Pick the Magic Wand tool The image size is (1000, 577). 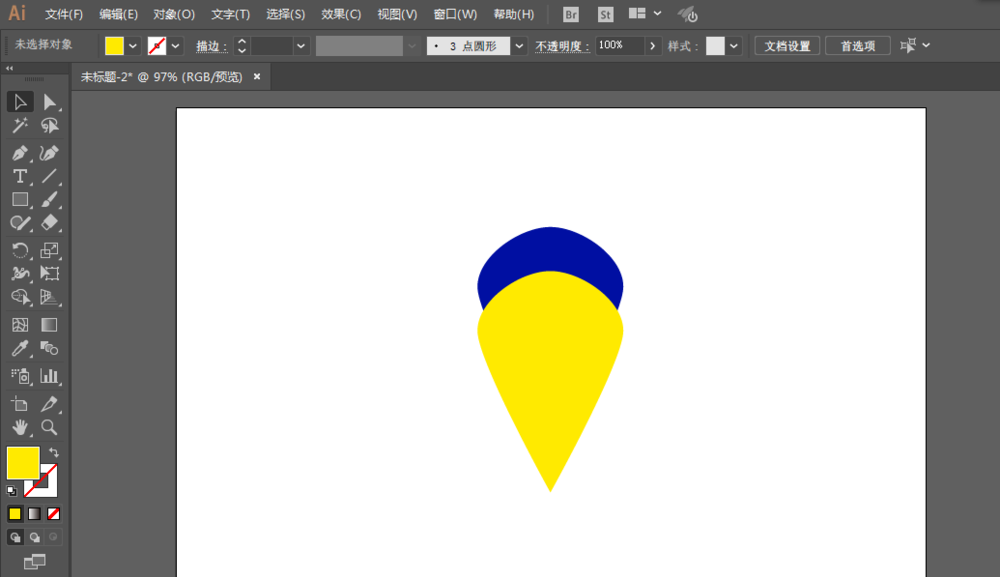tap(19, 126)
